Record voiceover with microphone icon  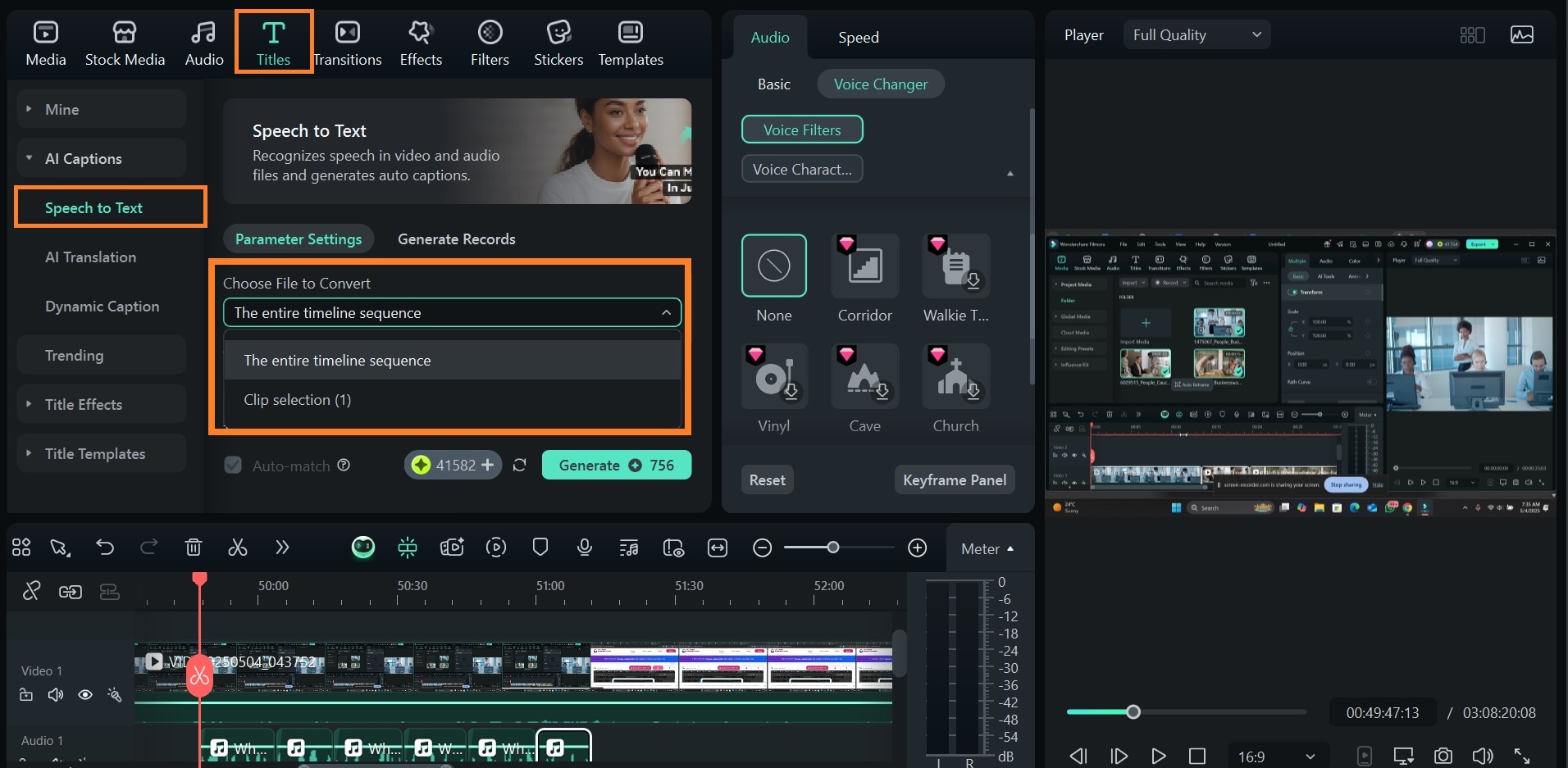coord(585,547)
